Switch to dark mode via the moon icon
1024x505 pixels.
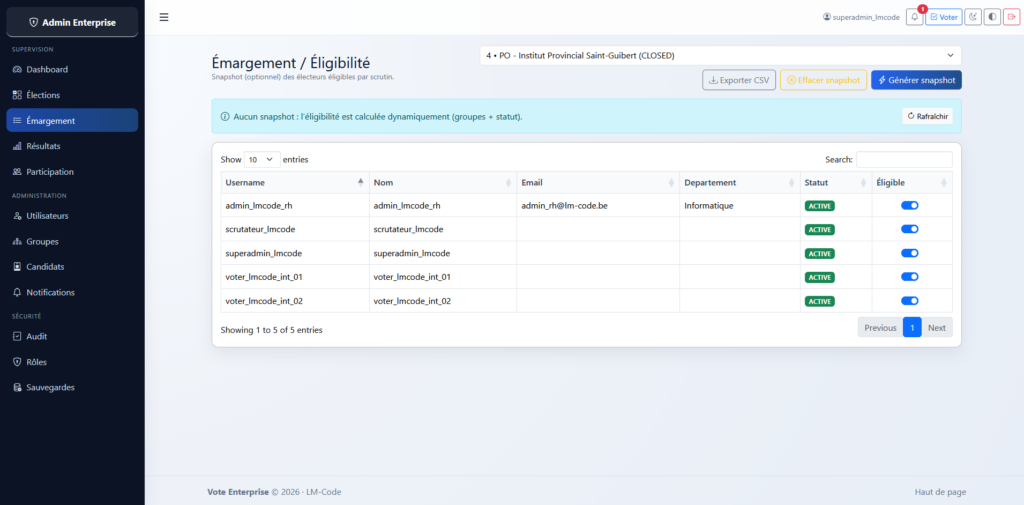click(972, 17)
